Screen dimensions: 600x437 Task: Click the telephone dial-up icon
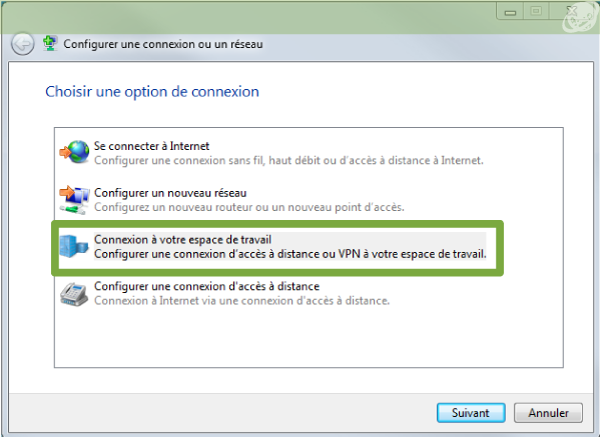coord(74,294)
